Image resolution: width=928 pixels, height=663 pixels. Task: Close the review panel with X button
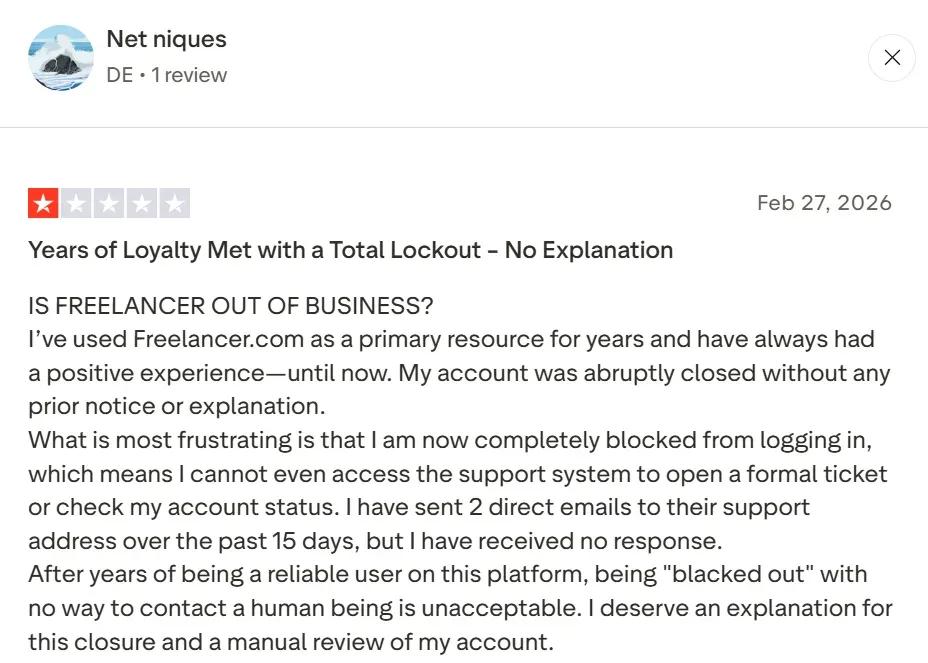pos(892,58)
